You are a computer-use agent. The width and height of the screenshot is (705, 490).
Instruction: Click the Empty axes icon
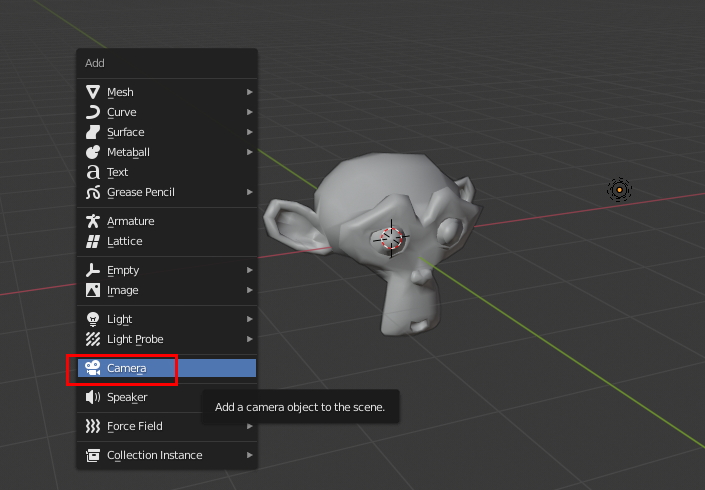point(93,270)
